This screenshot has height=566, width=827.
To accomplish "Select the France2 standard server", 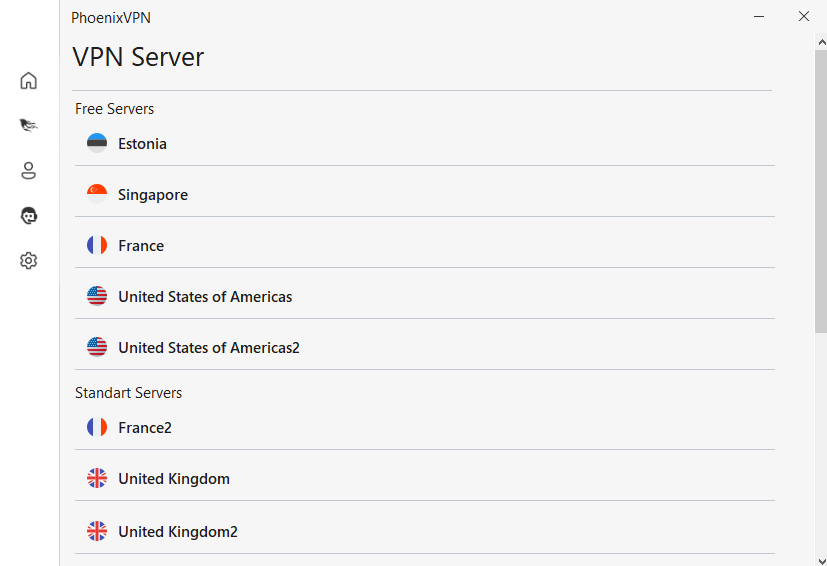I will (425, 427).
